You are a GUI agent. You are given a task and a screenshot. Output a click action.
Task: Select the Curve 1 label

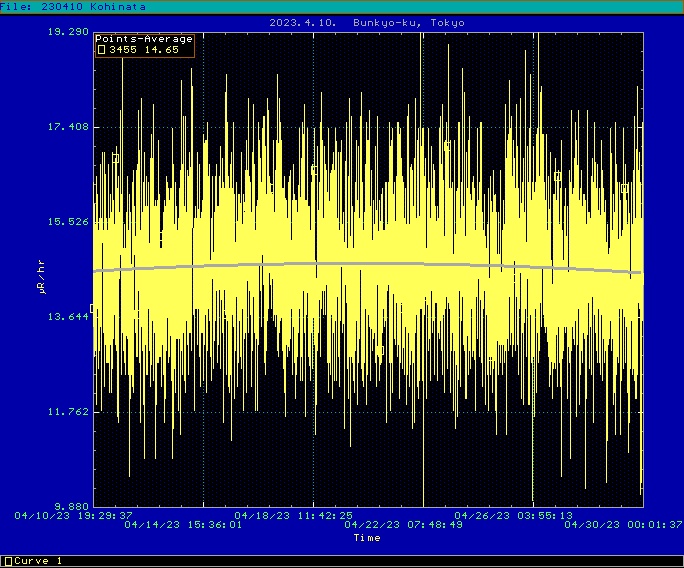click(39, 561)
